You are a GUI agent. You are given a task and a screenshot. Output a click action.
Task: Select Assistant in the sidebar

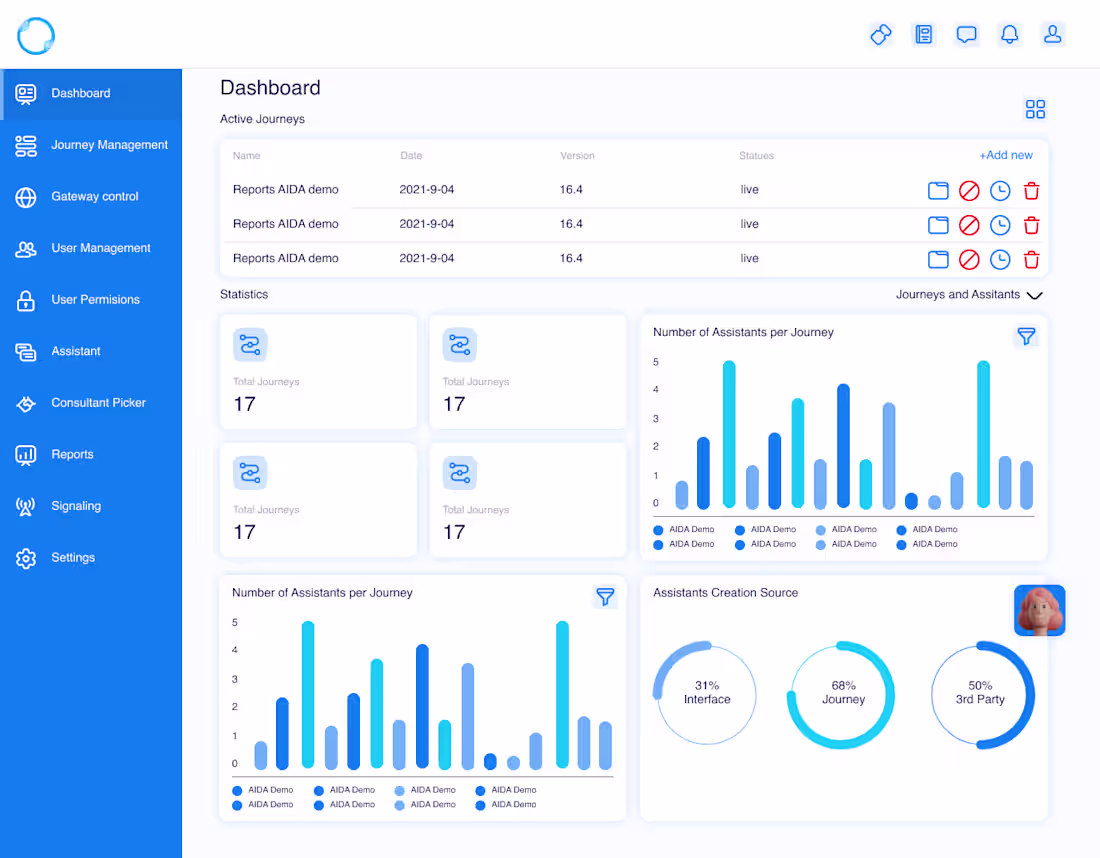[x=91, y=351]
